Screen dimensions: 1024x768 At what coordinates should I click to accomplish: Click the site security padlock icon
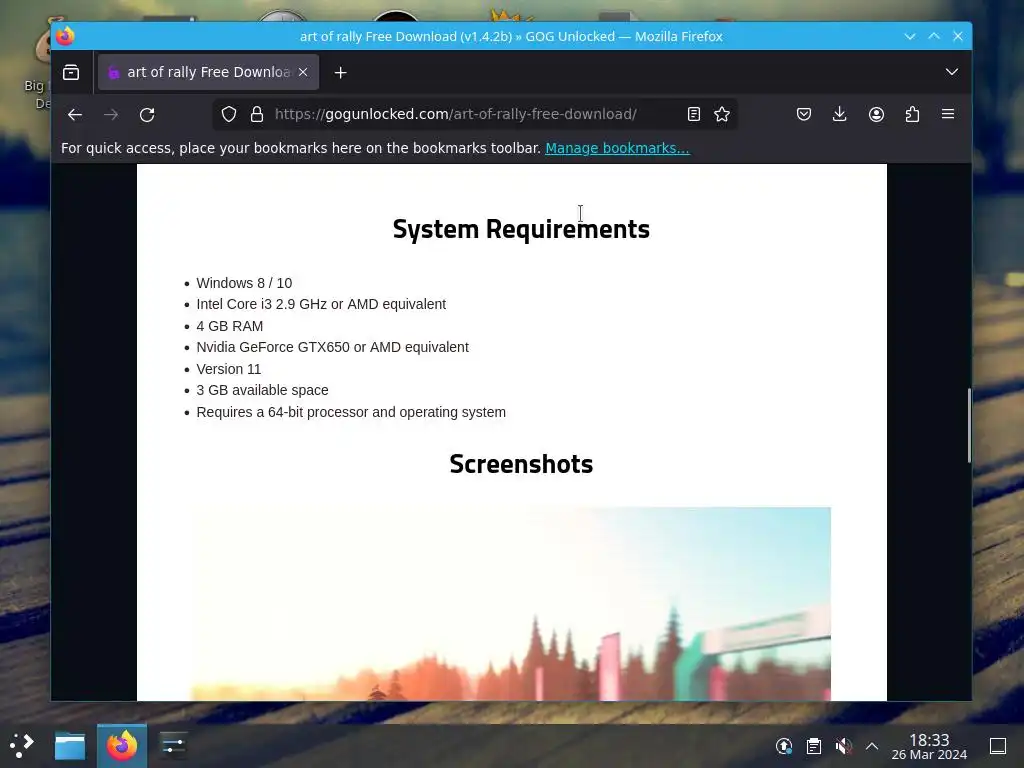[x=257, y=114]
